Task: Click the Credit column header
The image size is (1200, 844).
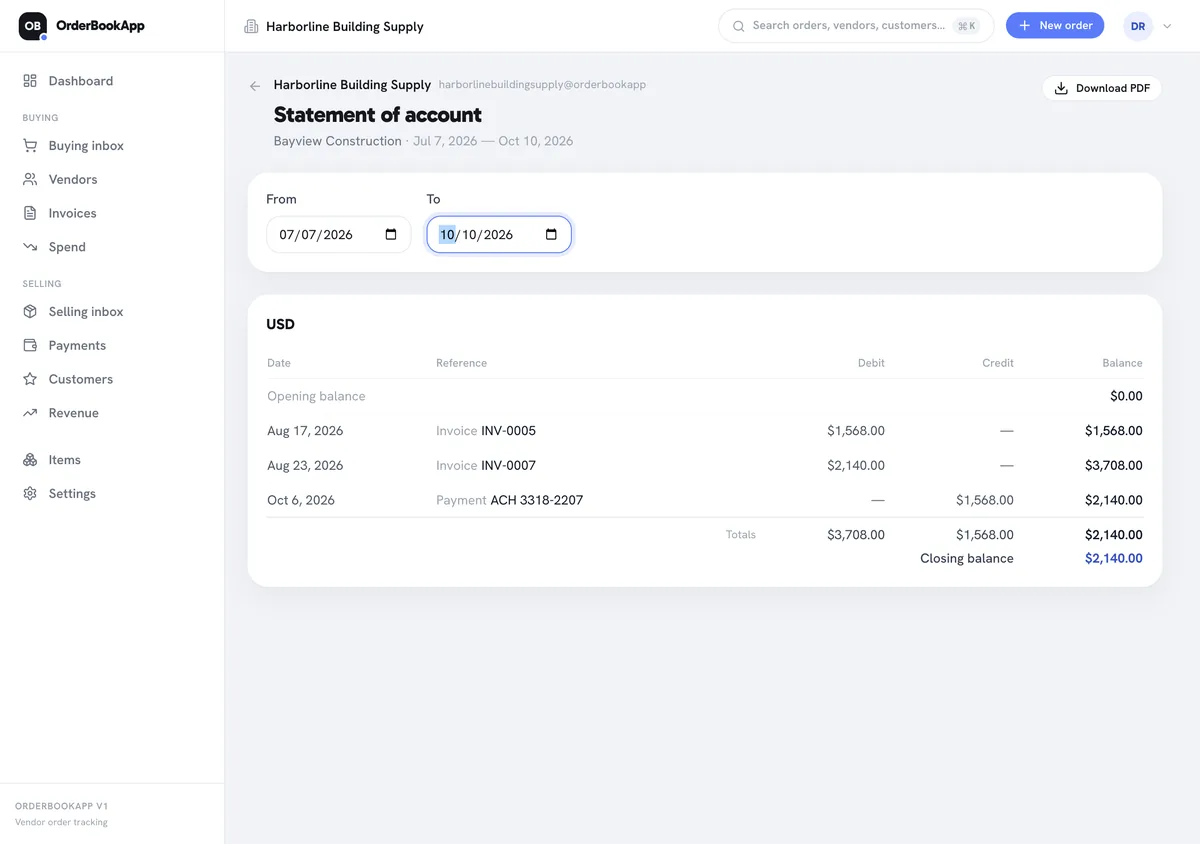Action: pos(998,363)
